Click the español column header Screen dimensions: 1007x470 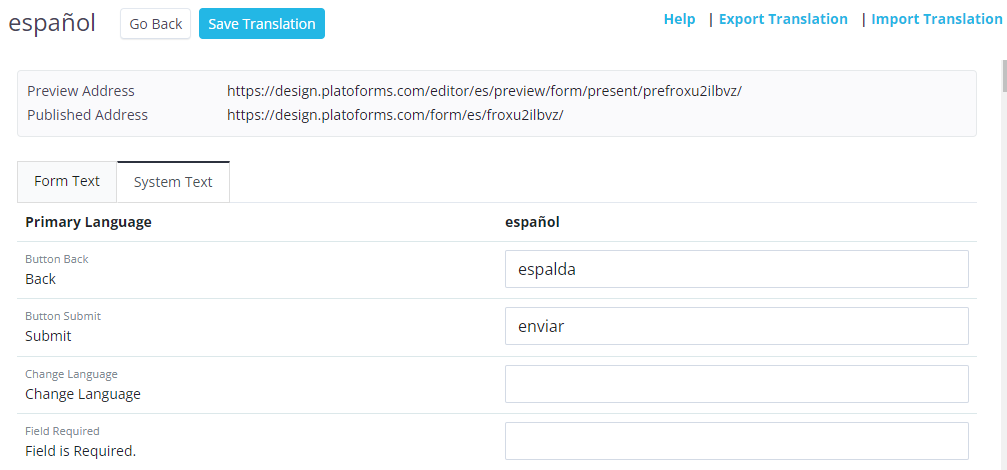tap(532, 222)
